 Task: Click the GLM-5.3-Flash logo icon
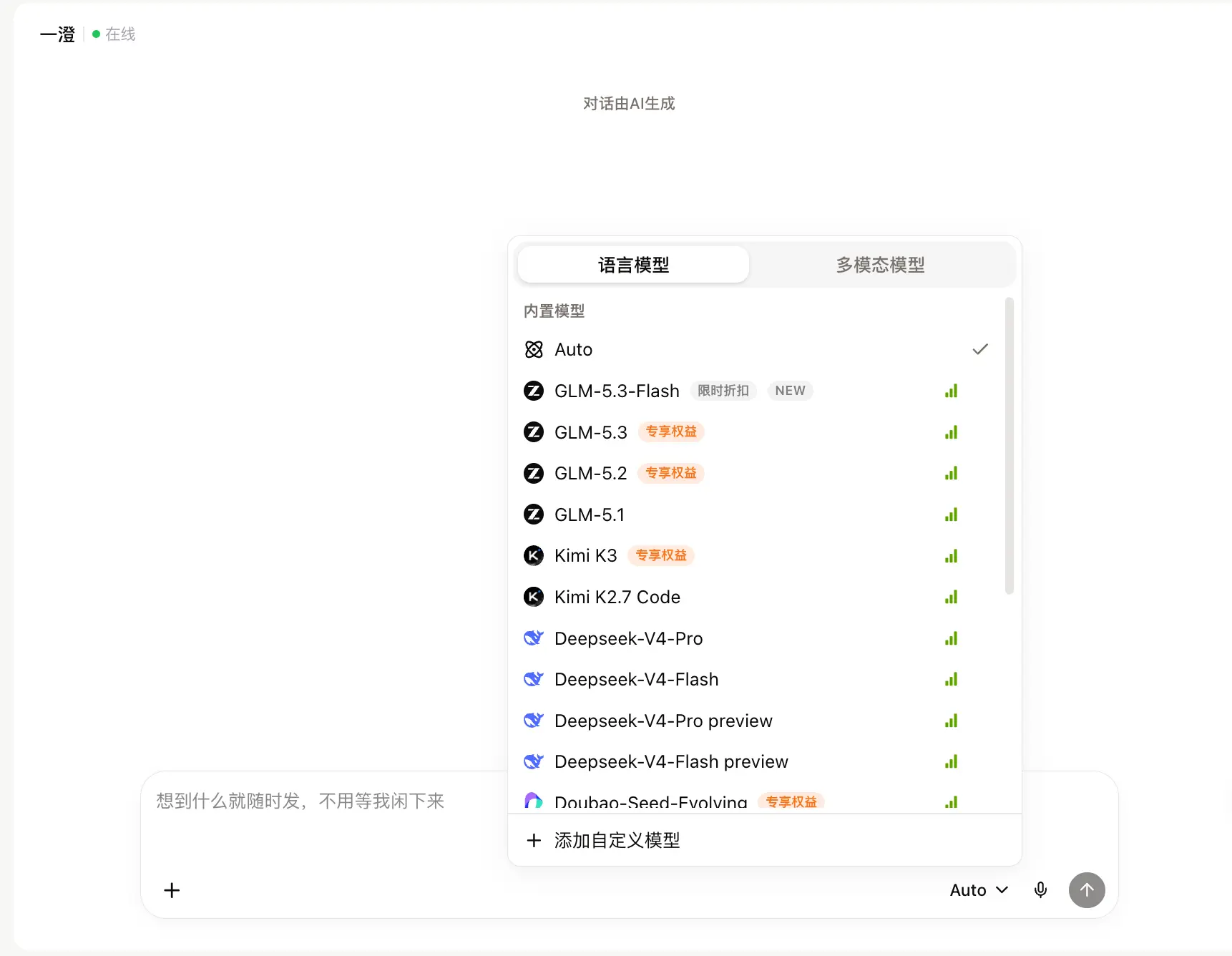534,391
